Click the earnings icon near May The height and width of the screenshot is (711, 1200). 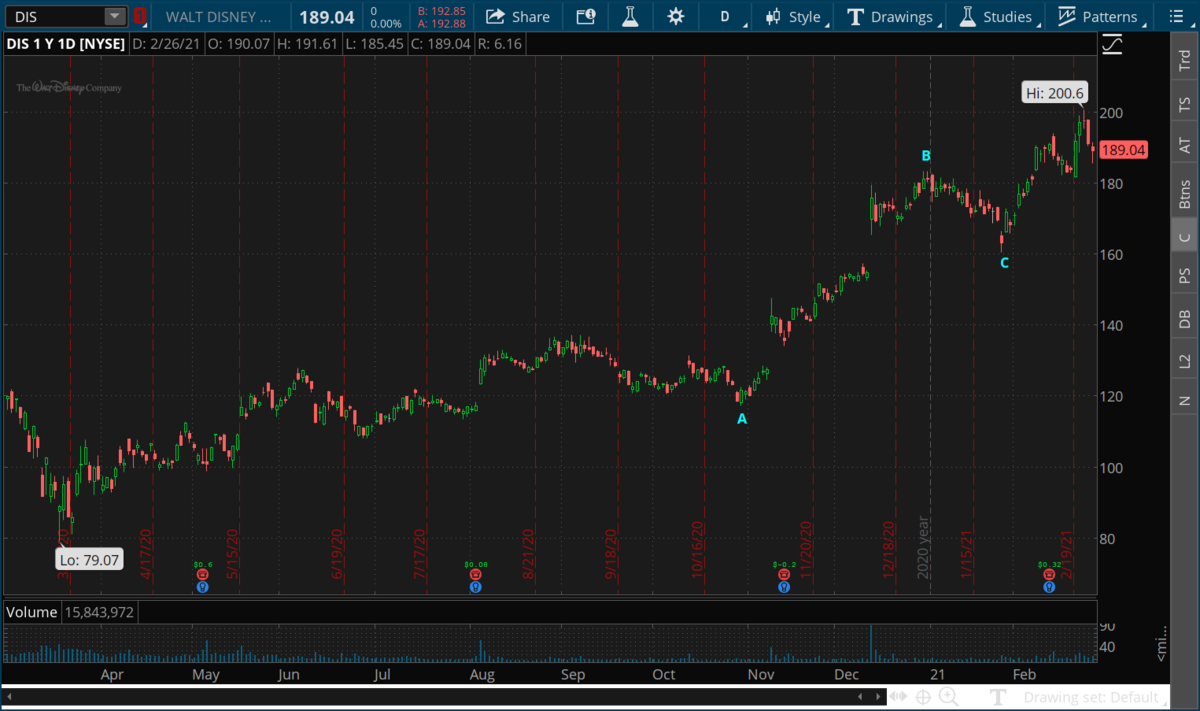point(204,576)
